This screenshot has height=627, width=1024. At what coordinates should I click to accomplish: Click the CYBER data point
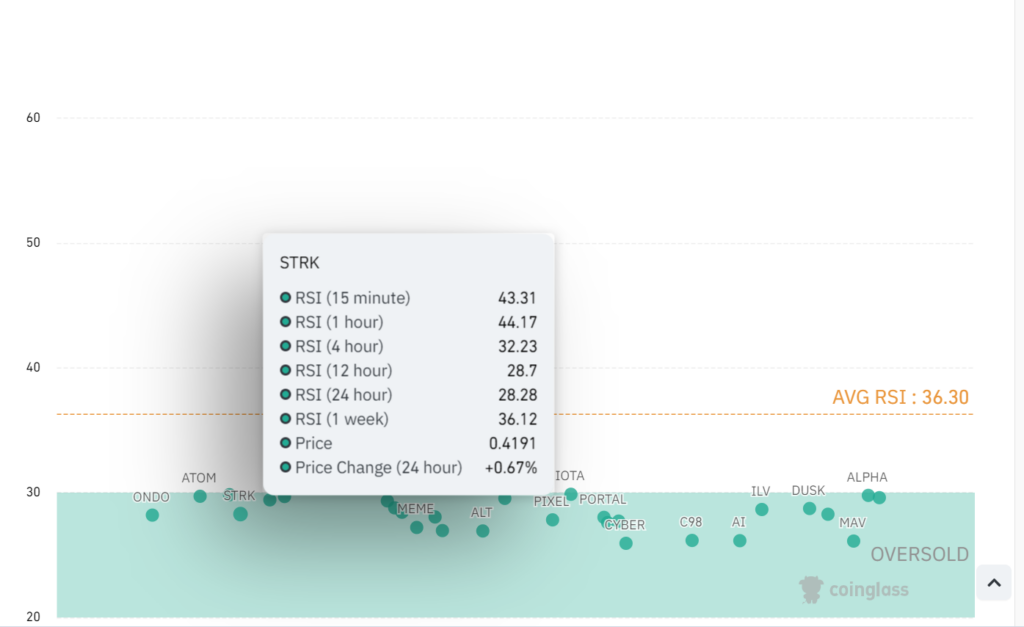[x=626, y=543]
